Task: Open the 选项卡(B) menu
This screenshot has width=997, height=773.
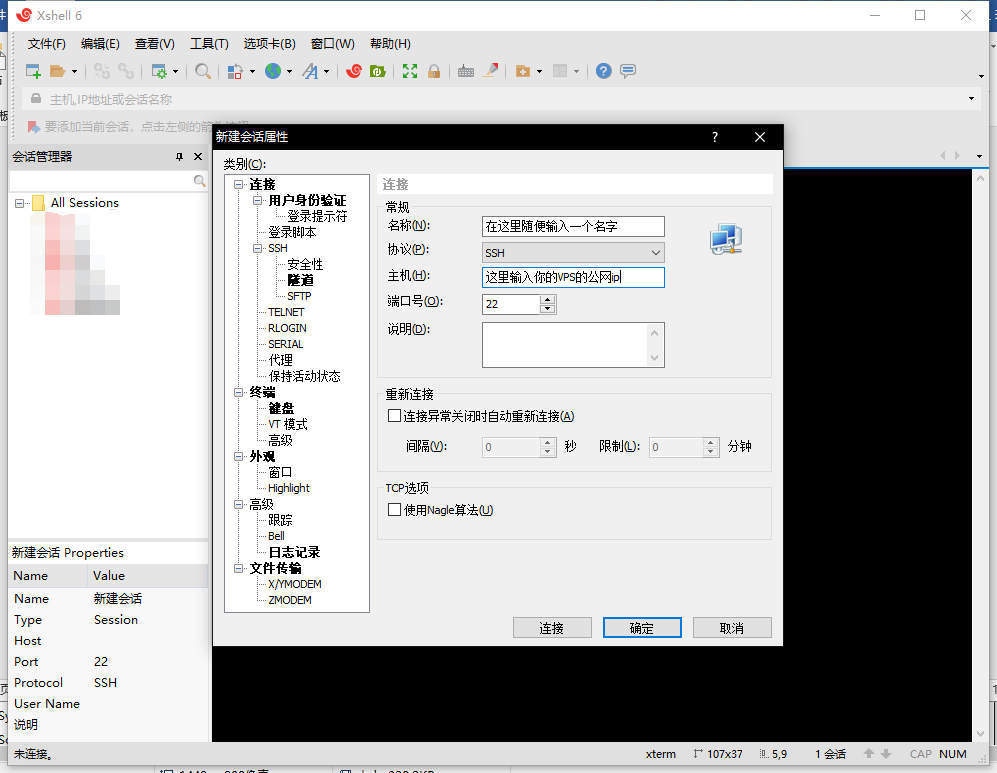Action: pos(270,44)
